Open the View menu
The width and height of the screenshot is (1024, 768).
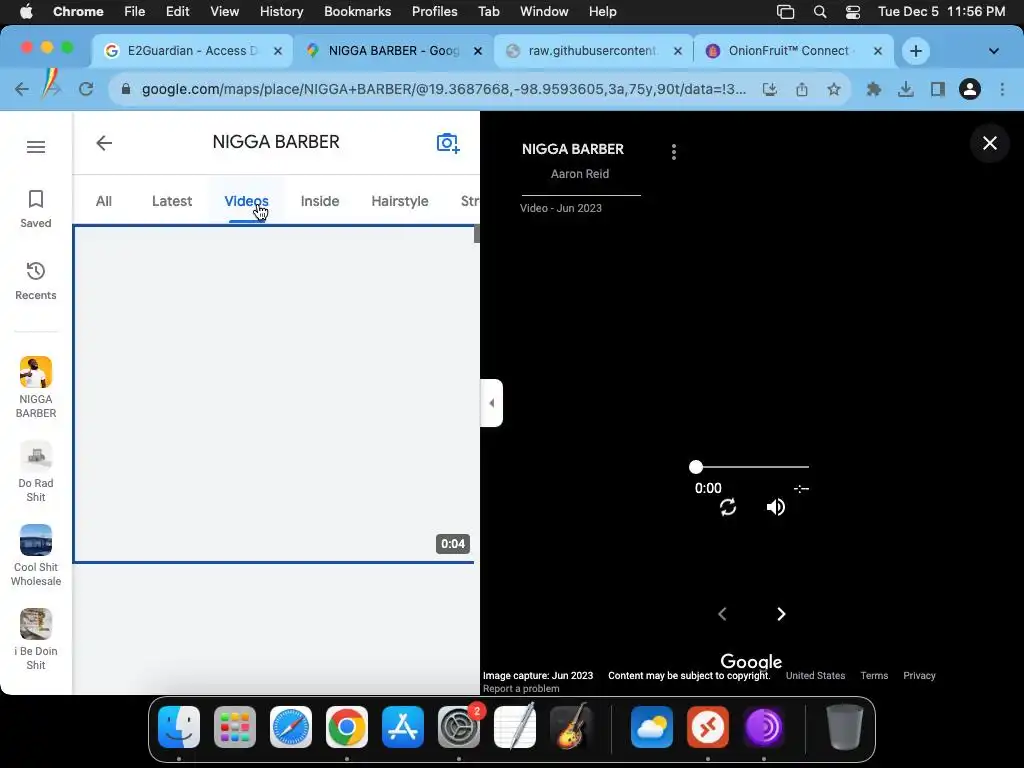point(225,12)
